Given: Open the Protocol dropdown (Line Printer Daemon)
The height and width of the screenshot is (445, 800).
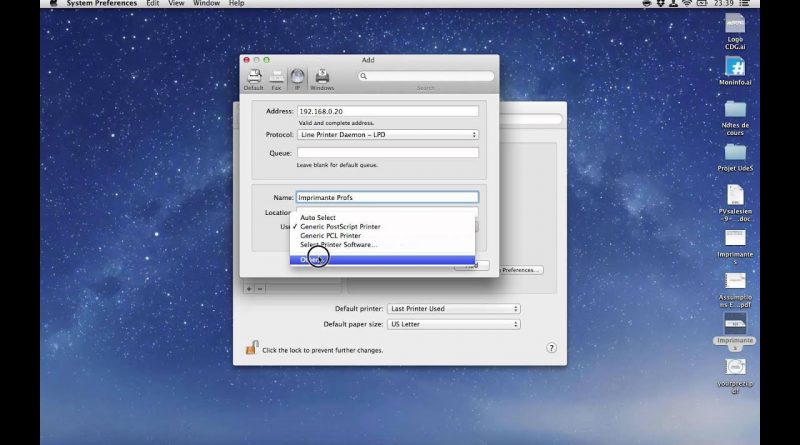Looking at the screenshot, I should 388,135.
